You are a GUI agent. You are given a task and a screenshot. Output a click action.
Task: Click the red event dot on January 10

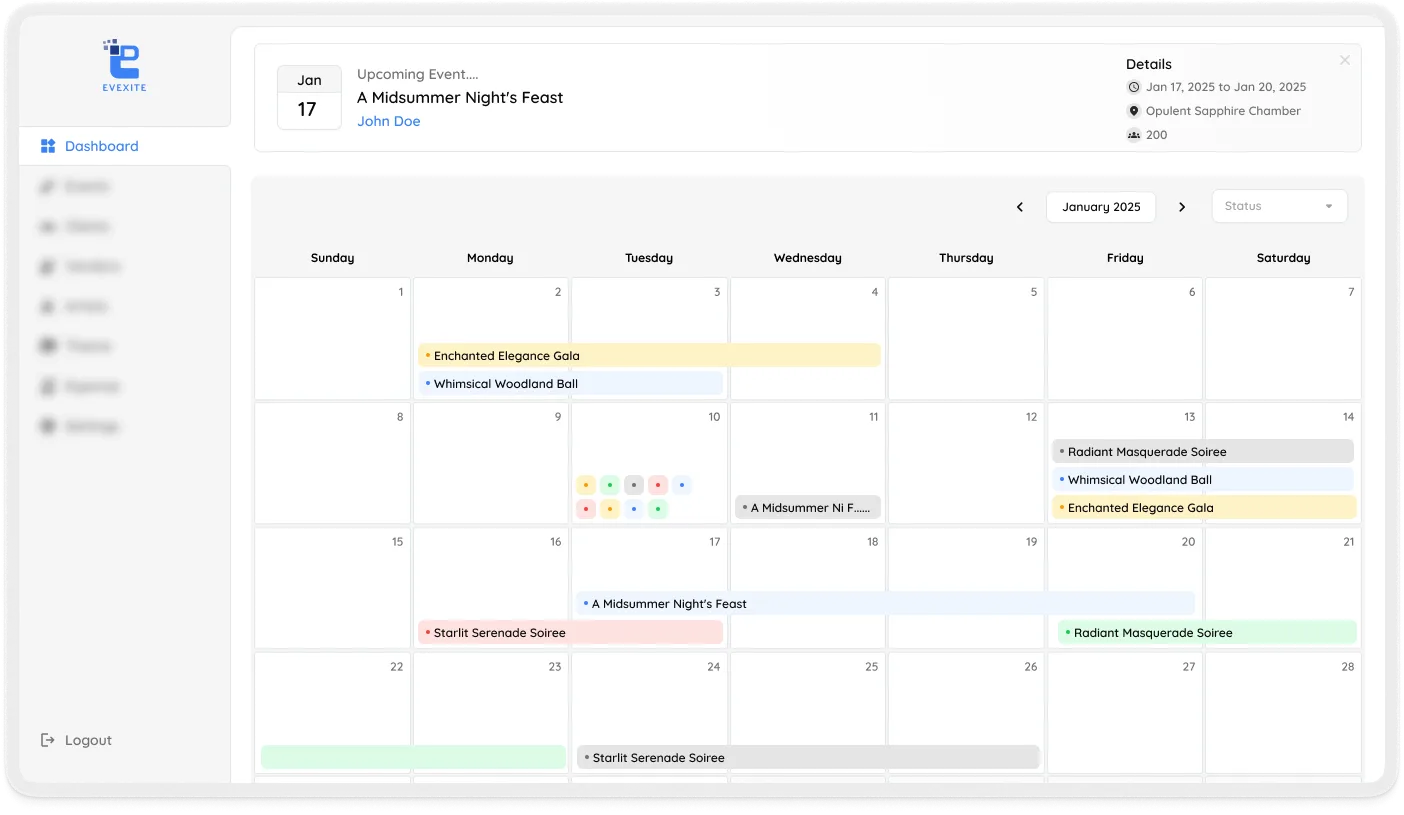(x=658, y=484)
